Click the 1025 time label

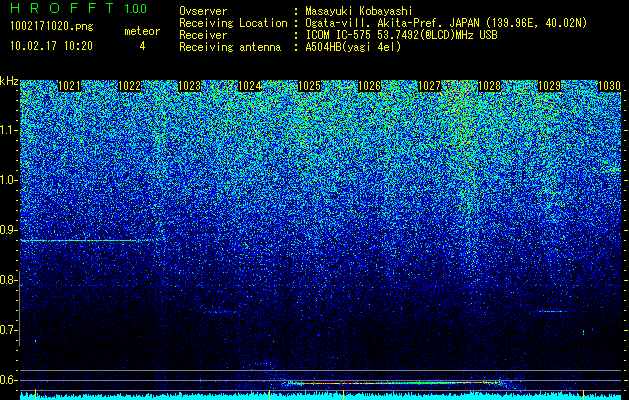pyautogui.click(x=310, y=86)
